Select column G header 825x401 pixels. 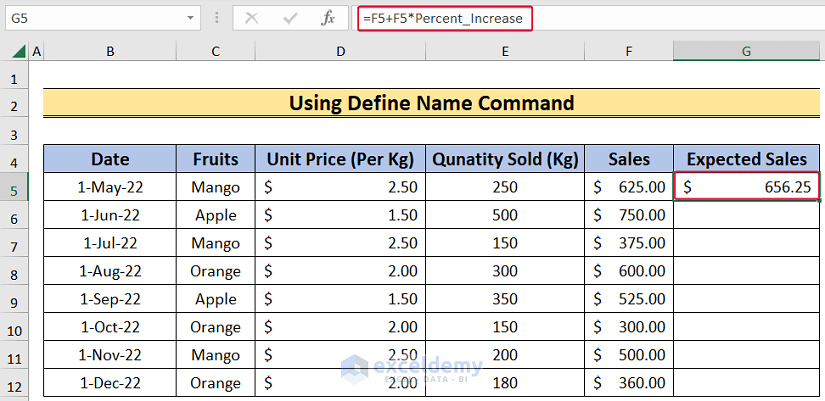pyautogui.click(x=746, y=51)
